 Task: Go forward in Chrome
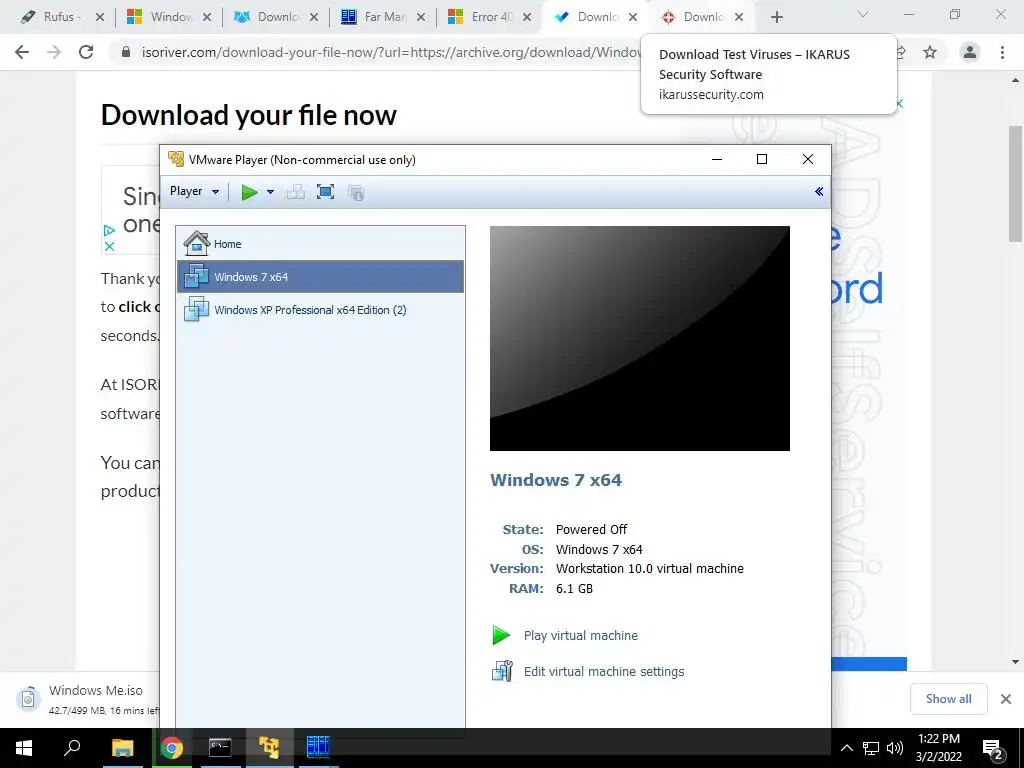click(x=54, y=52)
